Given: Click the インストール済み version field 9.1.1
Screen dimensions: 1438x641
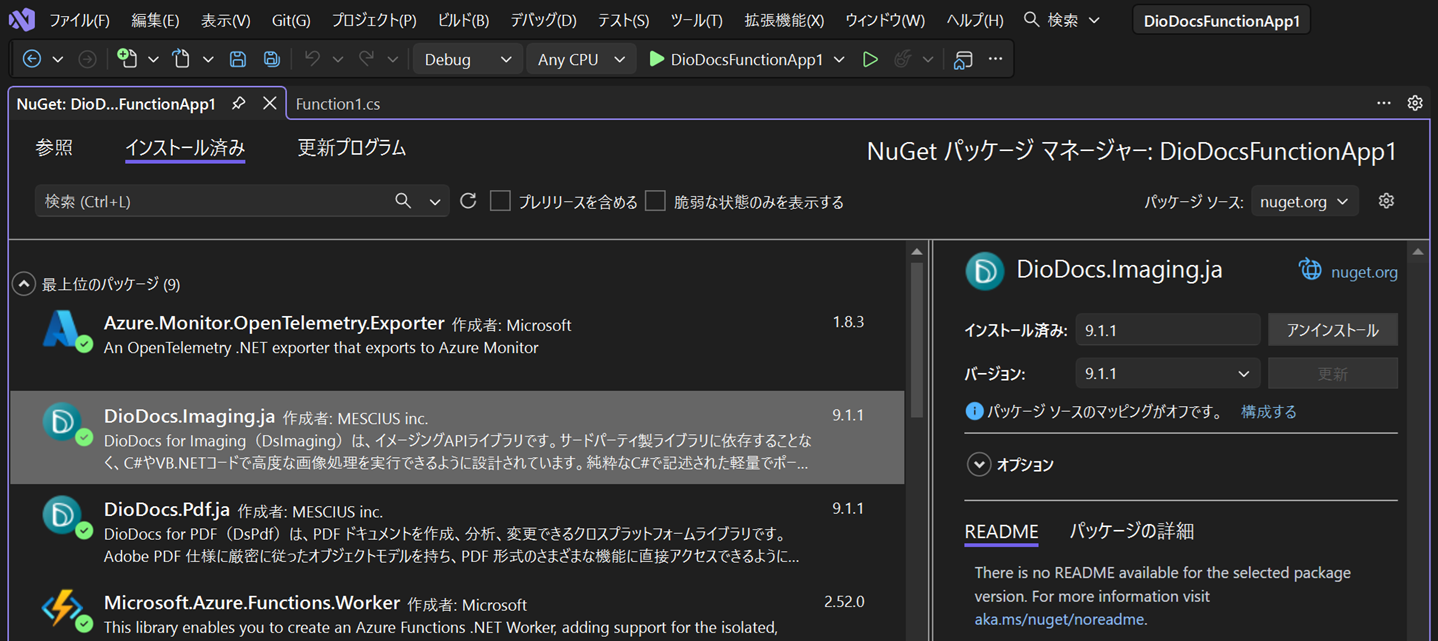Looking at the screenshot, I should [1168, 330].
